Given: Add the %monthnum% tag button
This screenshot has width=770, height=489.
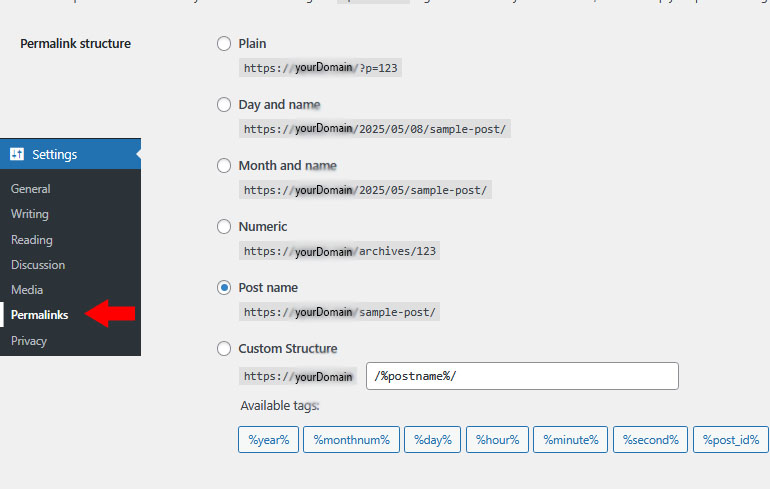Looking at the screenshot, I should 352,440.
